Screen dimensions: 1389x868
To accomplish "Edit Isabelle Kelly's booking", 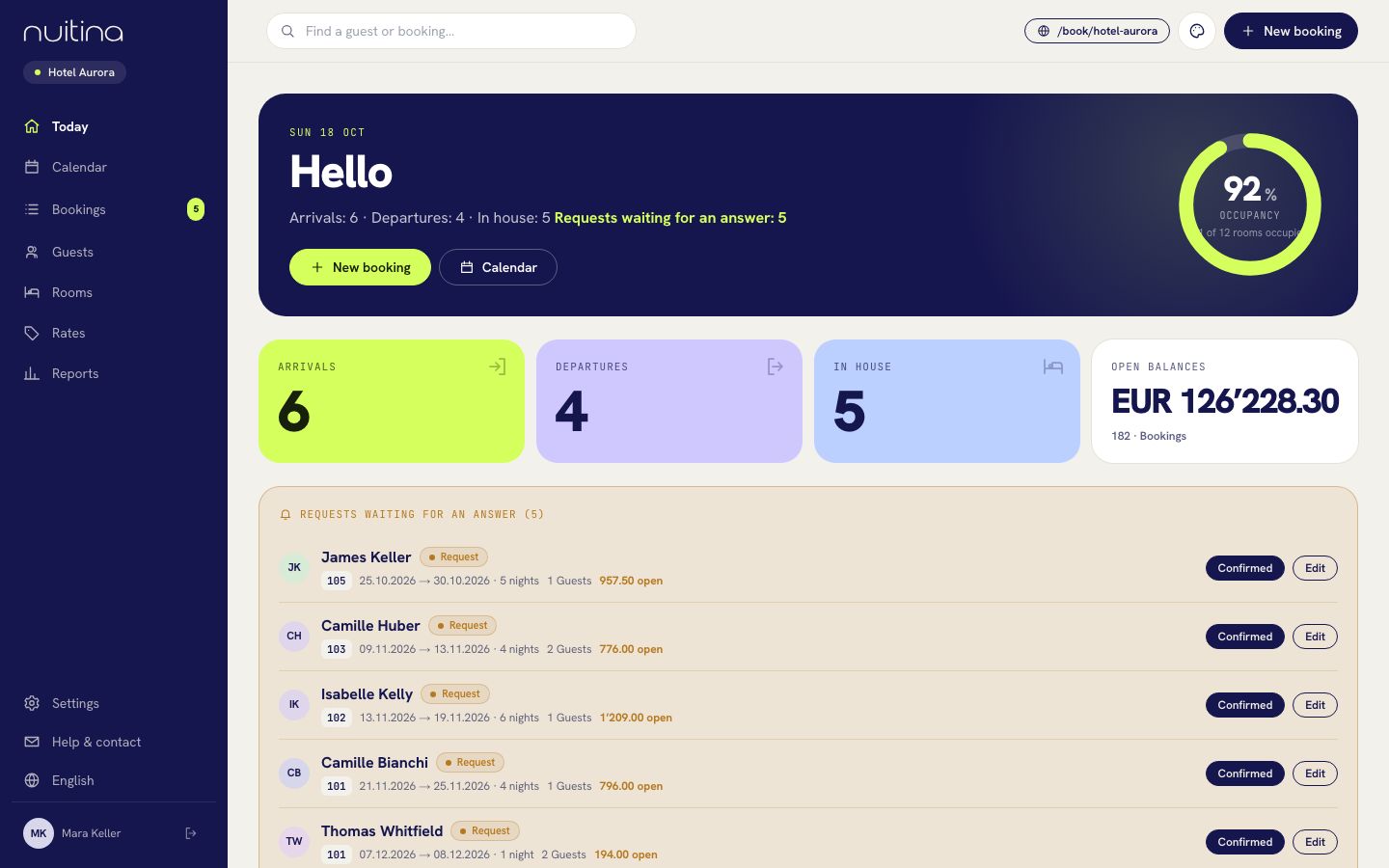I will 1315,705.
